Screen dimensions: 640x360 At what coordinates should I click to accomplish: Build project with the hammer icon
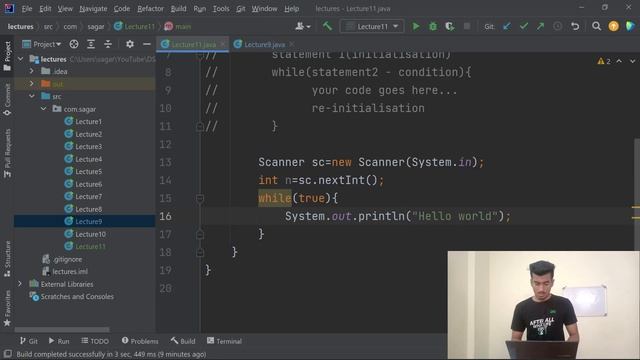coord(327,27)
